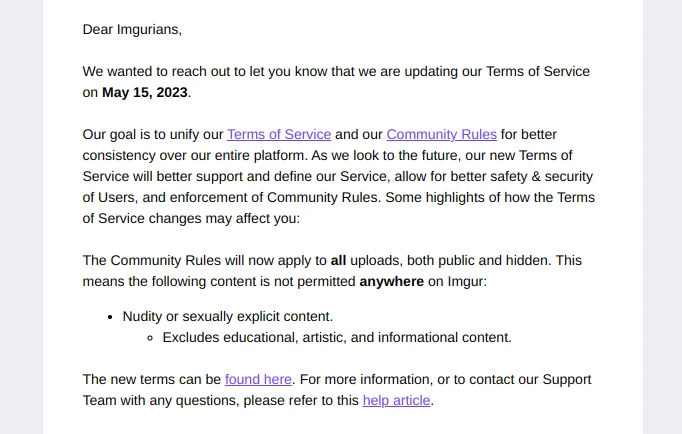The image size is (682, 434).
Task: Click the hollow bullet before 'Excludes'
Action: click(x=150, y=338)
